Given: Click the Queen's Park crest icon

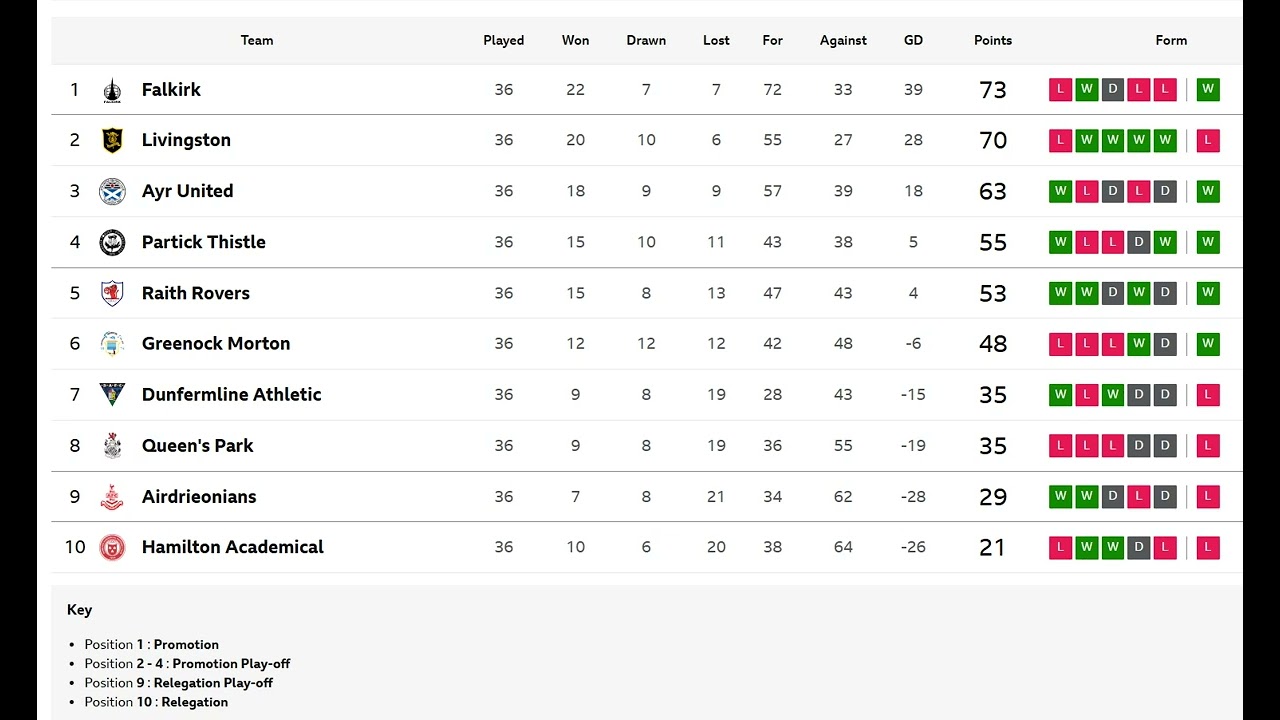Looking at the screenshot, I should click(112, 445).
